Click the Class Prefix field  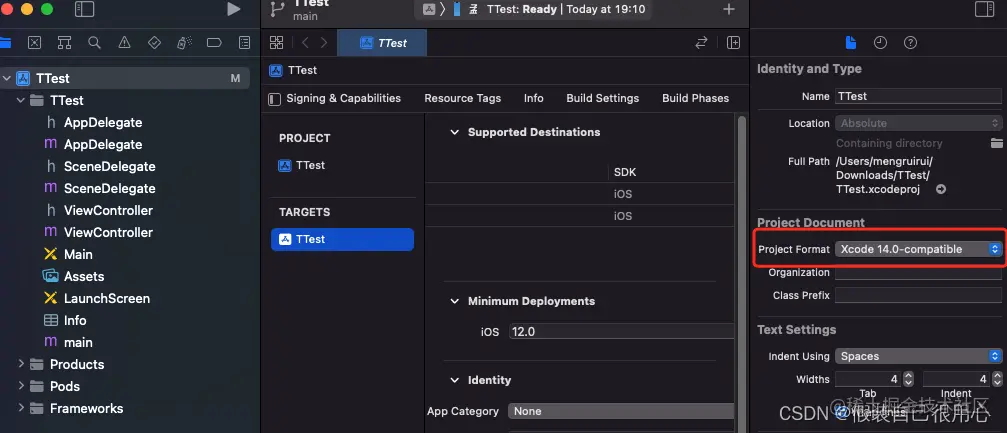click(x=918, y=296)
